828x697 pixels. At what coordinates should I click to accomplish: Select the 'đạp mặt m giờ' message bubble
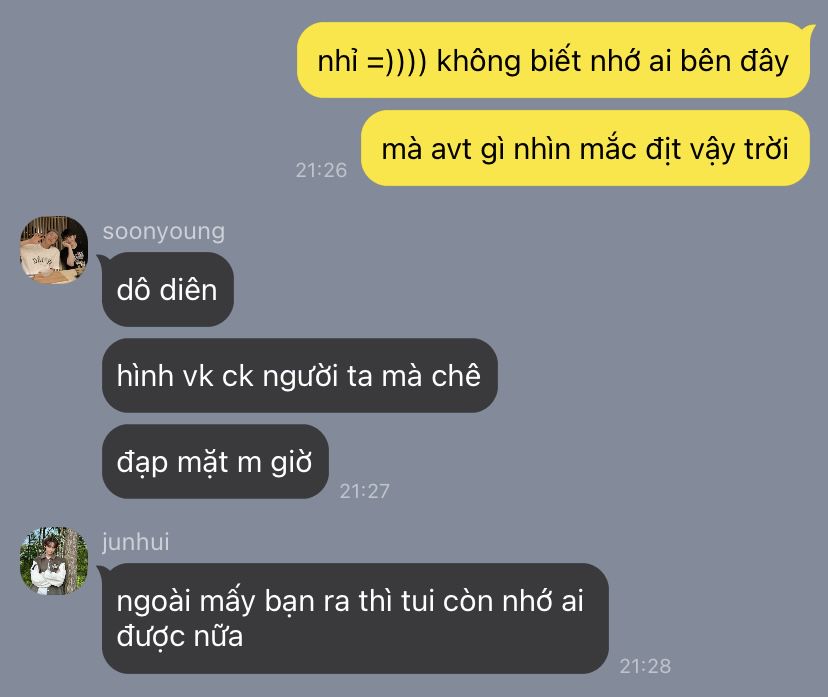coord(215,461)
